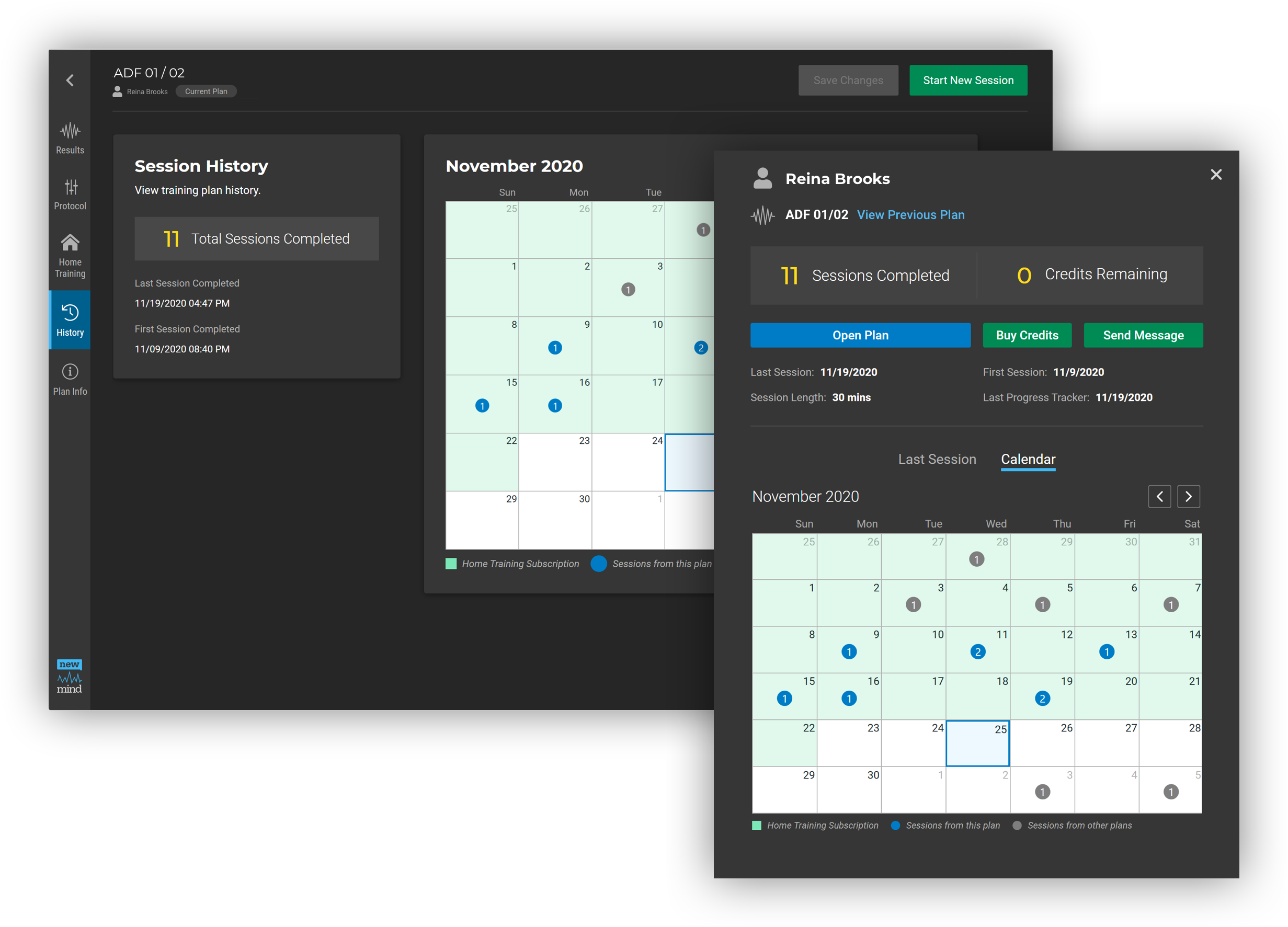
Task: Select highlighted day 25 in popup calendar
Action: click(x=977, y=742)
